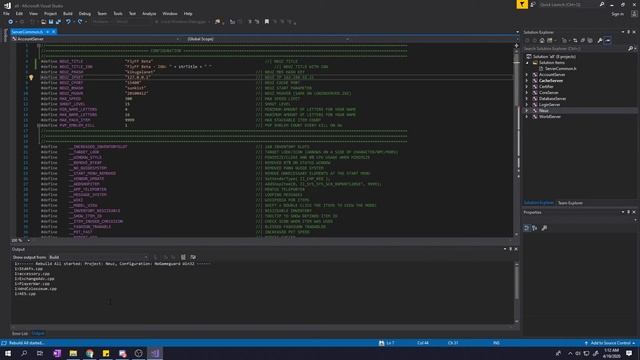The width and height of the screenshot is (640, 360).
Task: Select the Certifier project
Action: tap(546, 87)
